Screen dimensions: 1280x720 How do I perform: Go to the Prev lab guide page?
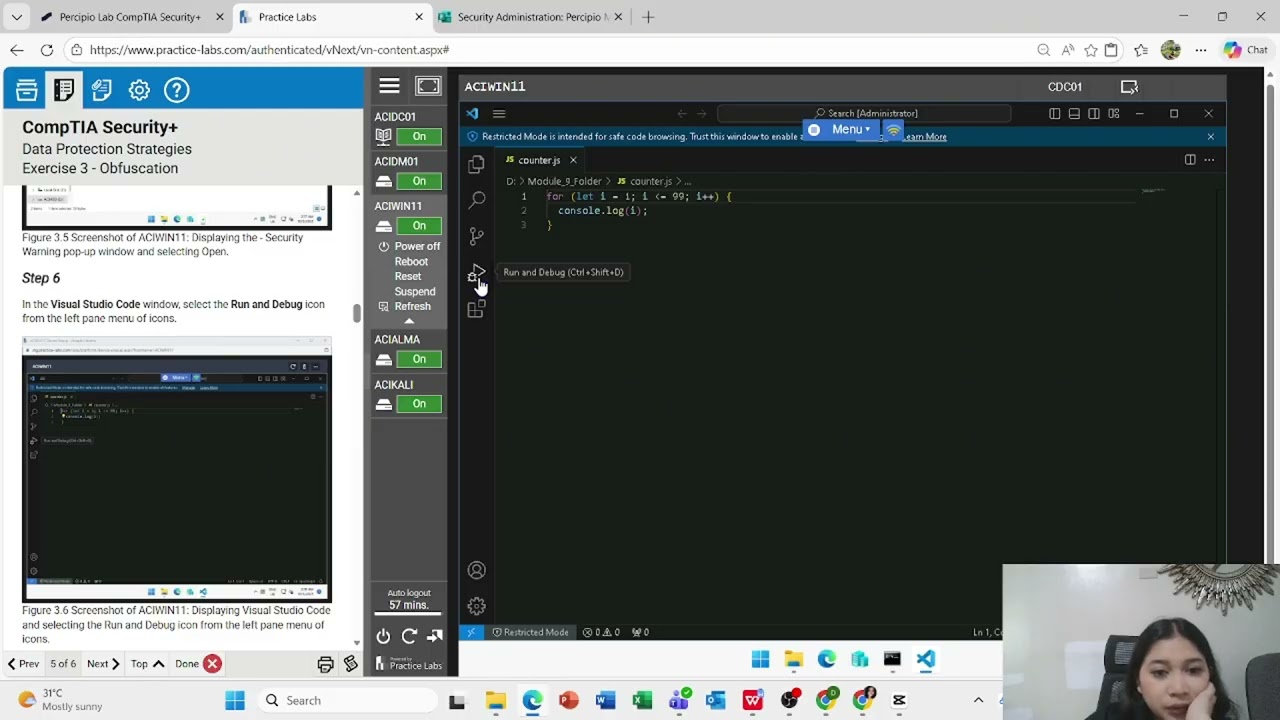(23, 664)
